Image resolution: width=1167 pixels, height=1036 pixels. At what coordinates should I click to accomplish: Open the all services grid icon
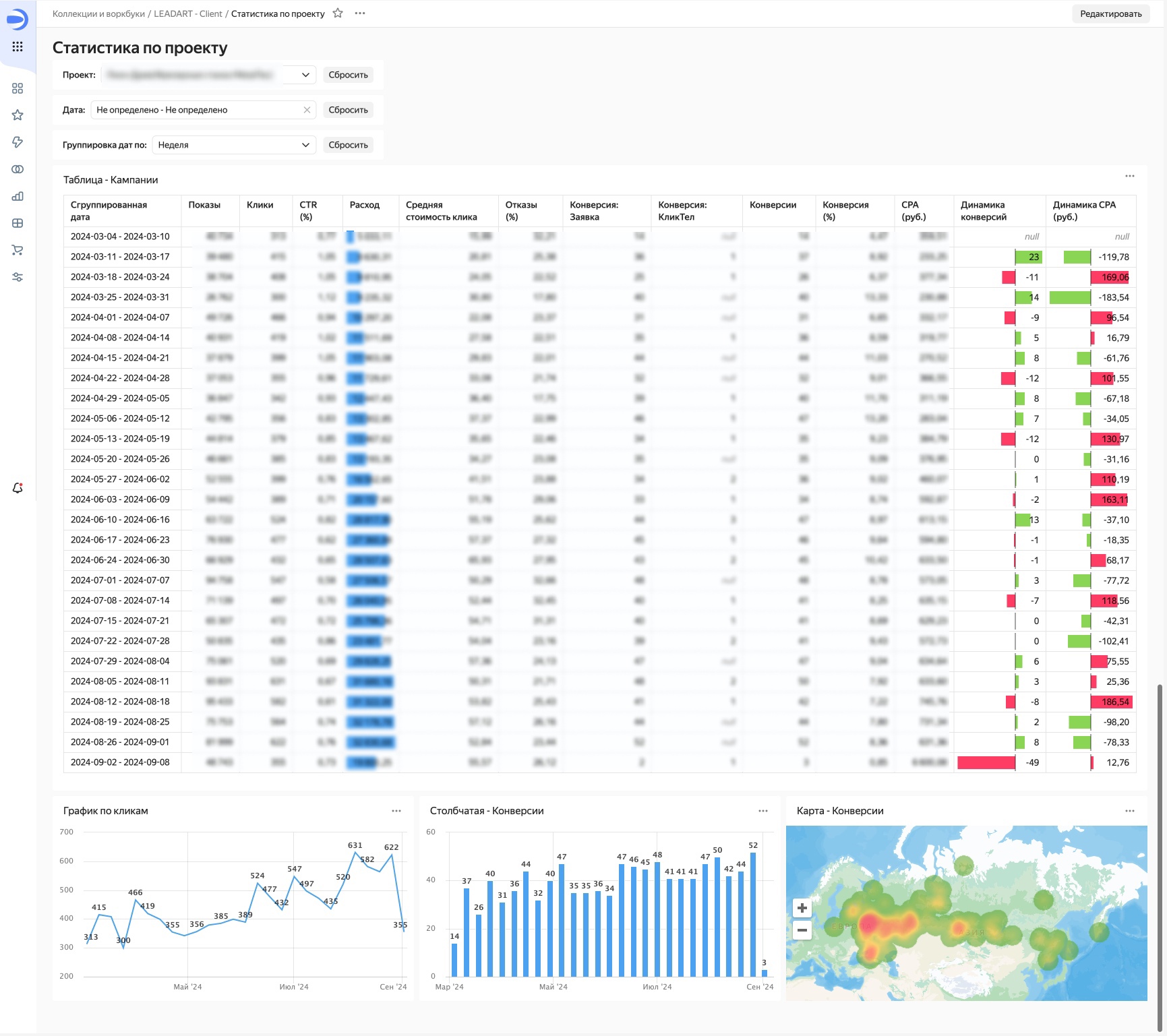click(18, 47)
